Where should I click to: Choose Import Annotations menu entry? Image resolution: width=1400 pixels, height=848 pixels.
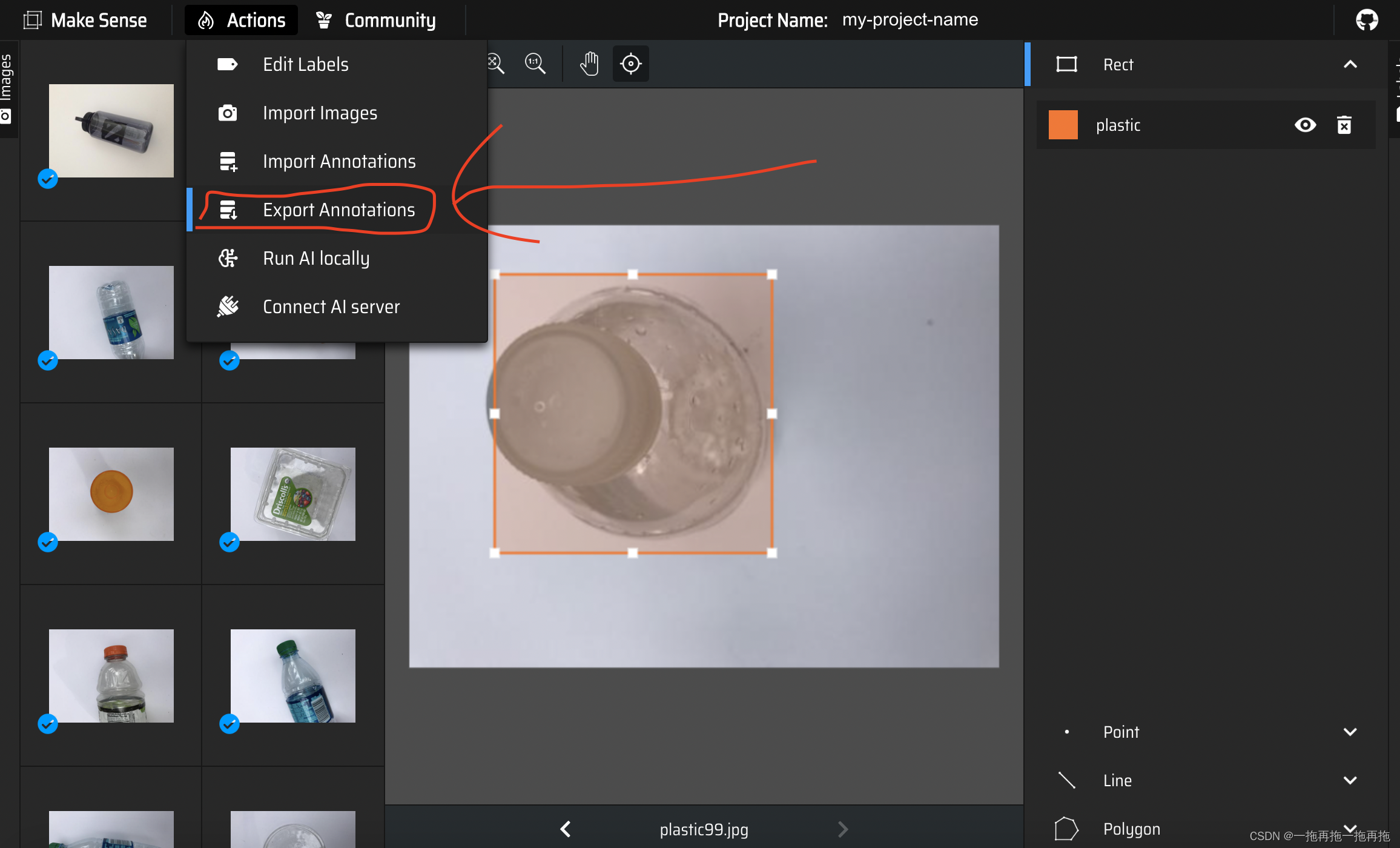pos(337,161)
